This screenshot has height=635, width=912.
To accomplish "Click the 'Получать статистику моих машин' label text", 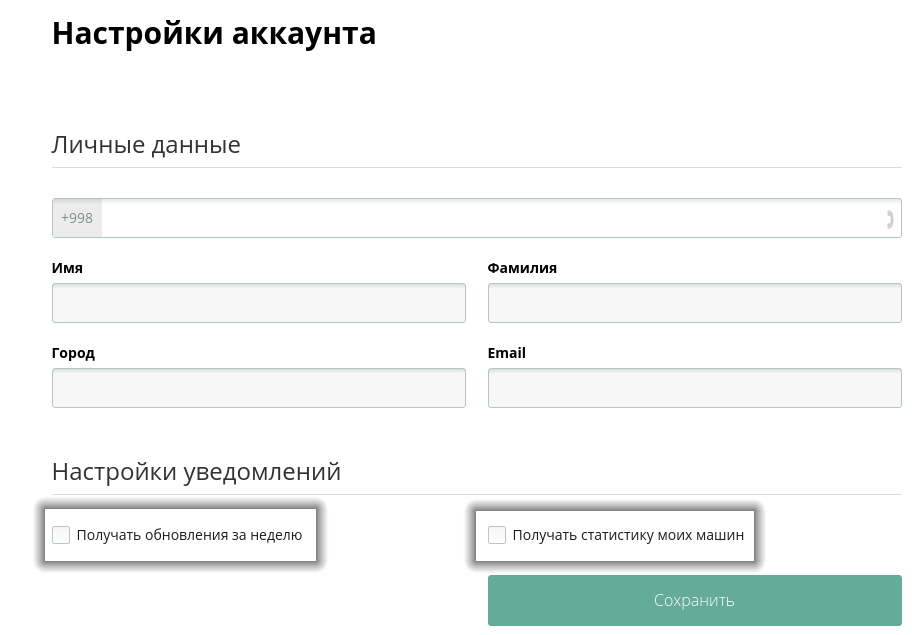I will 628,535.
